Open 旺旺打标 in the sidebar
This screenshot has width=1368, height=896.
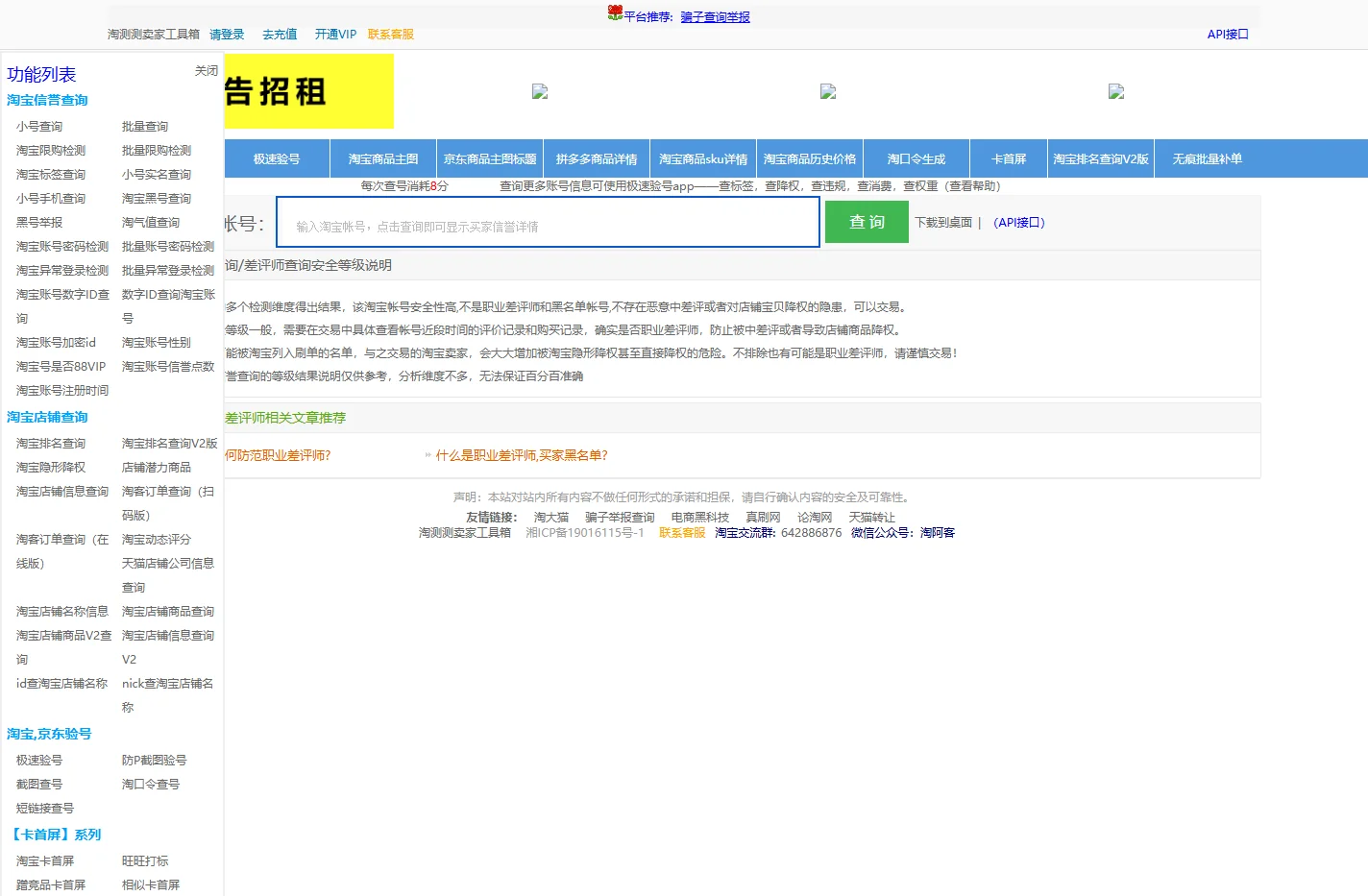(145, 861)
